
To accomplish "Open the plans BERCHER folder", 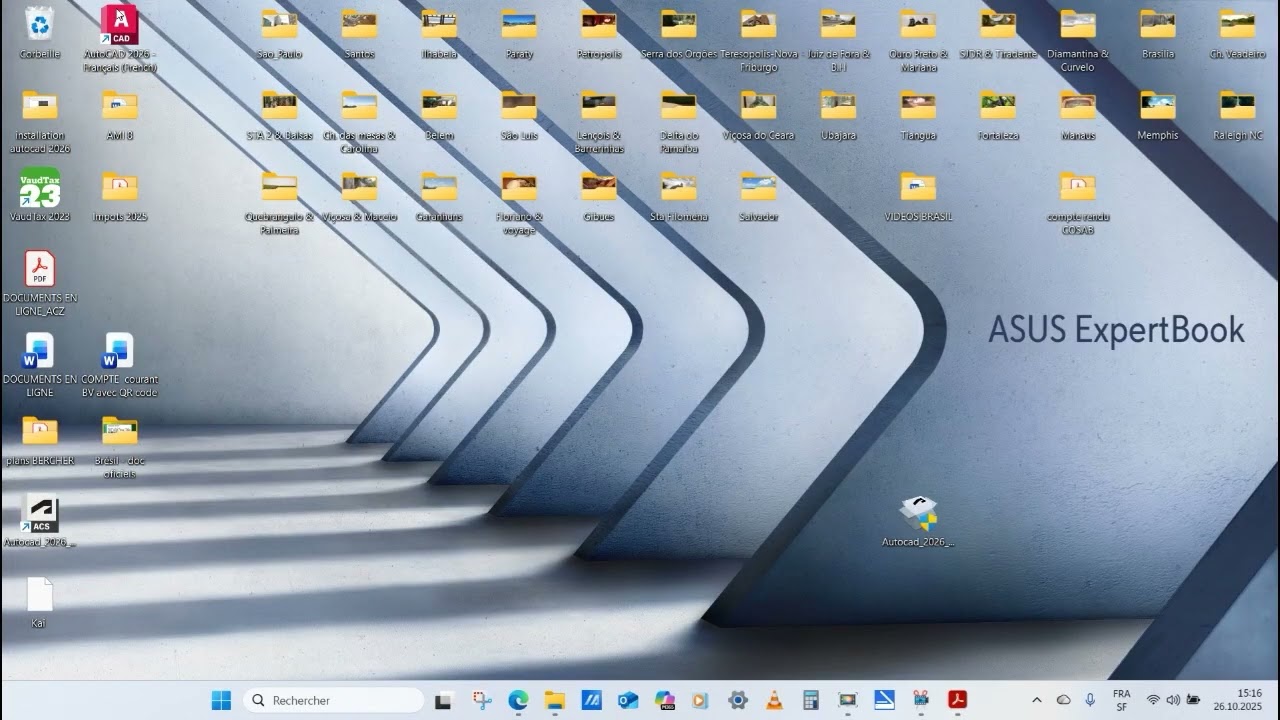I will (40, 440).
